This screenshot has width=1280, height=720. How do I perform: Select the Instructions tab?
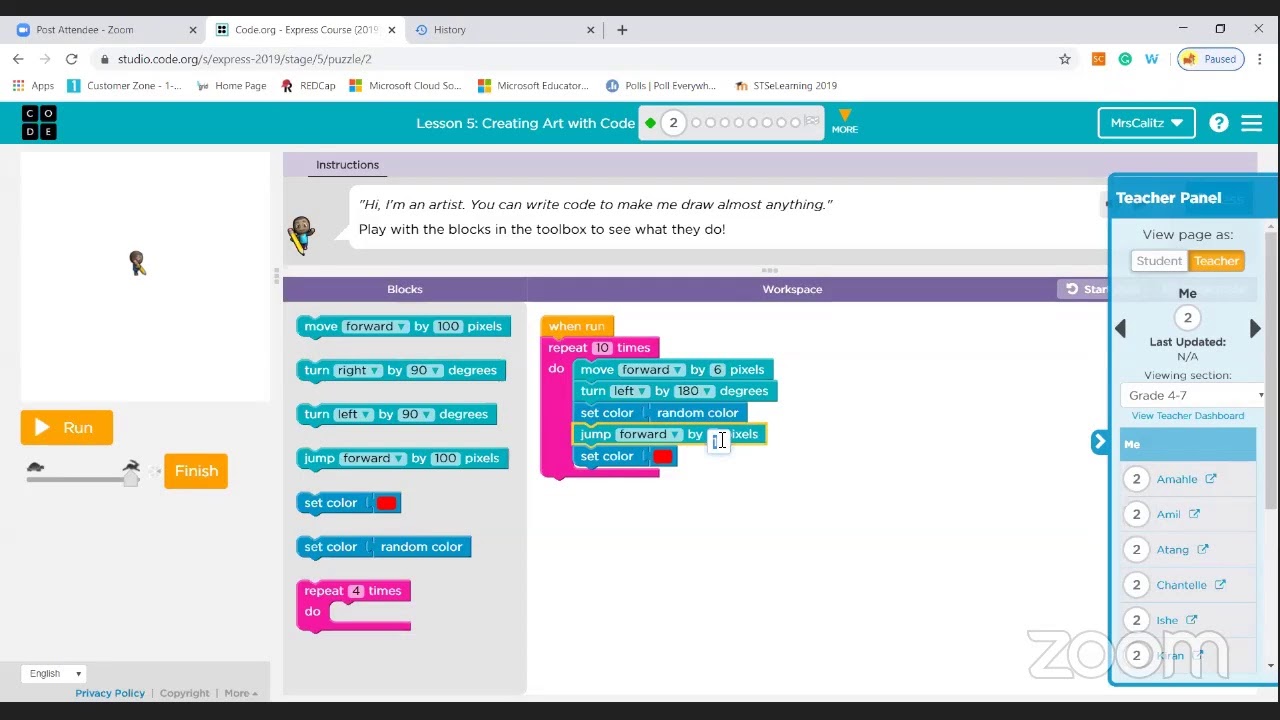tap(347, 165)
